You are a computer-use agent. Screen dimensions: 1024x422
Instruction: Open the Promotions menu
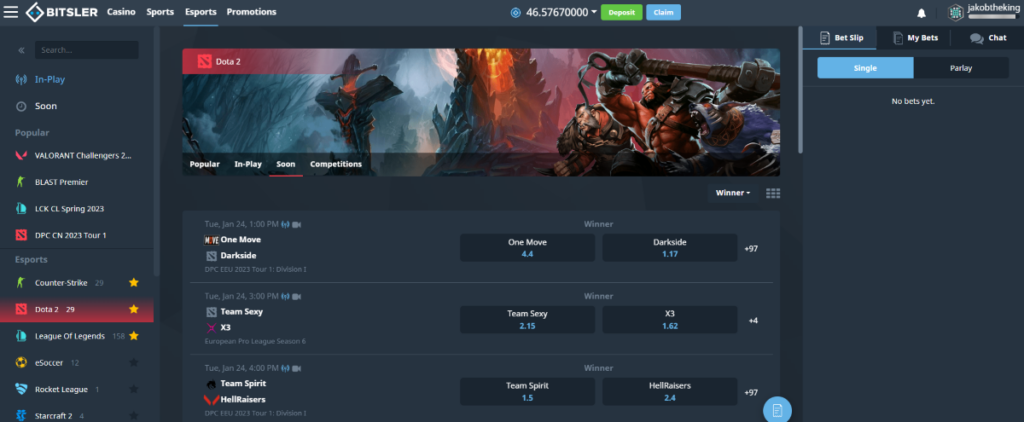coord(251,12)
